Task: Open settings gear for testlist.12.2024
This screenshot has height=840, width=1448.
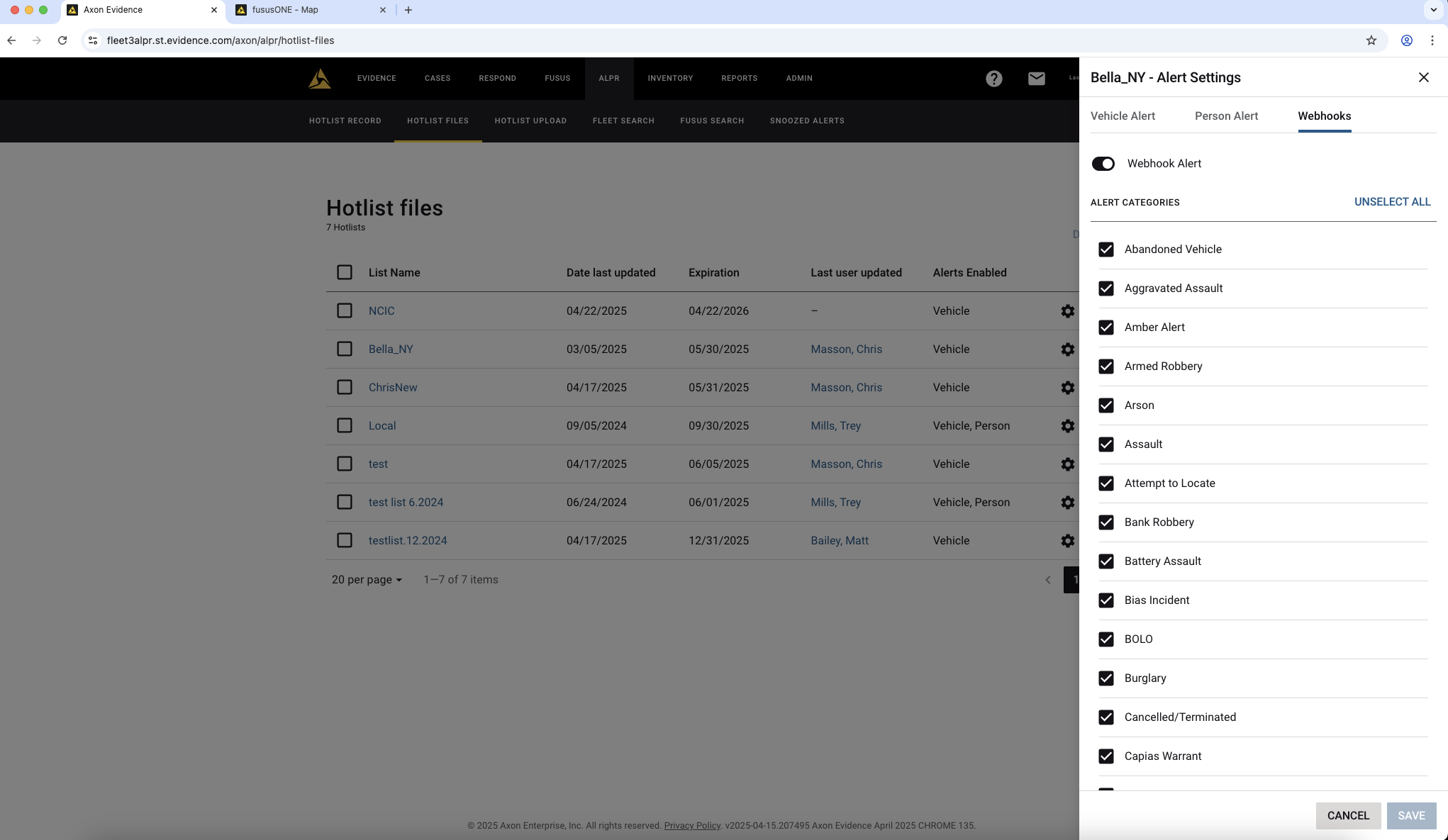Action: (1068, 540)
